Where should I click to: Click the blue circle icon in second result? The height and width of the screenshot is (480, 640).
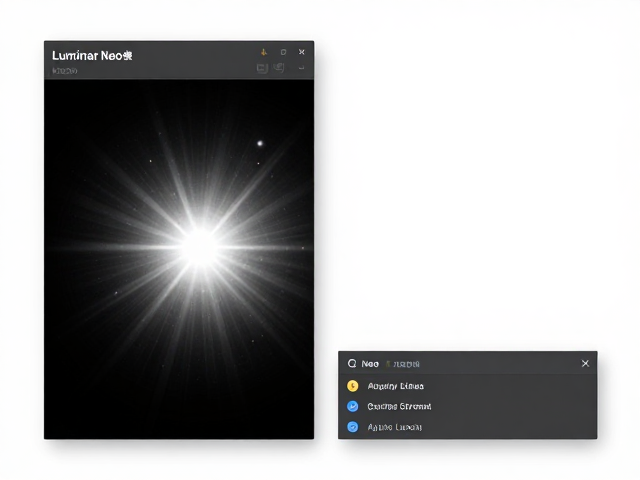(x=353, y=406)
